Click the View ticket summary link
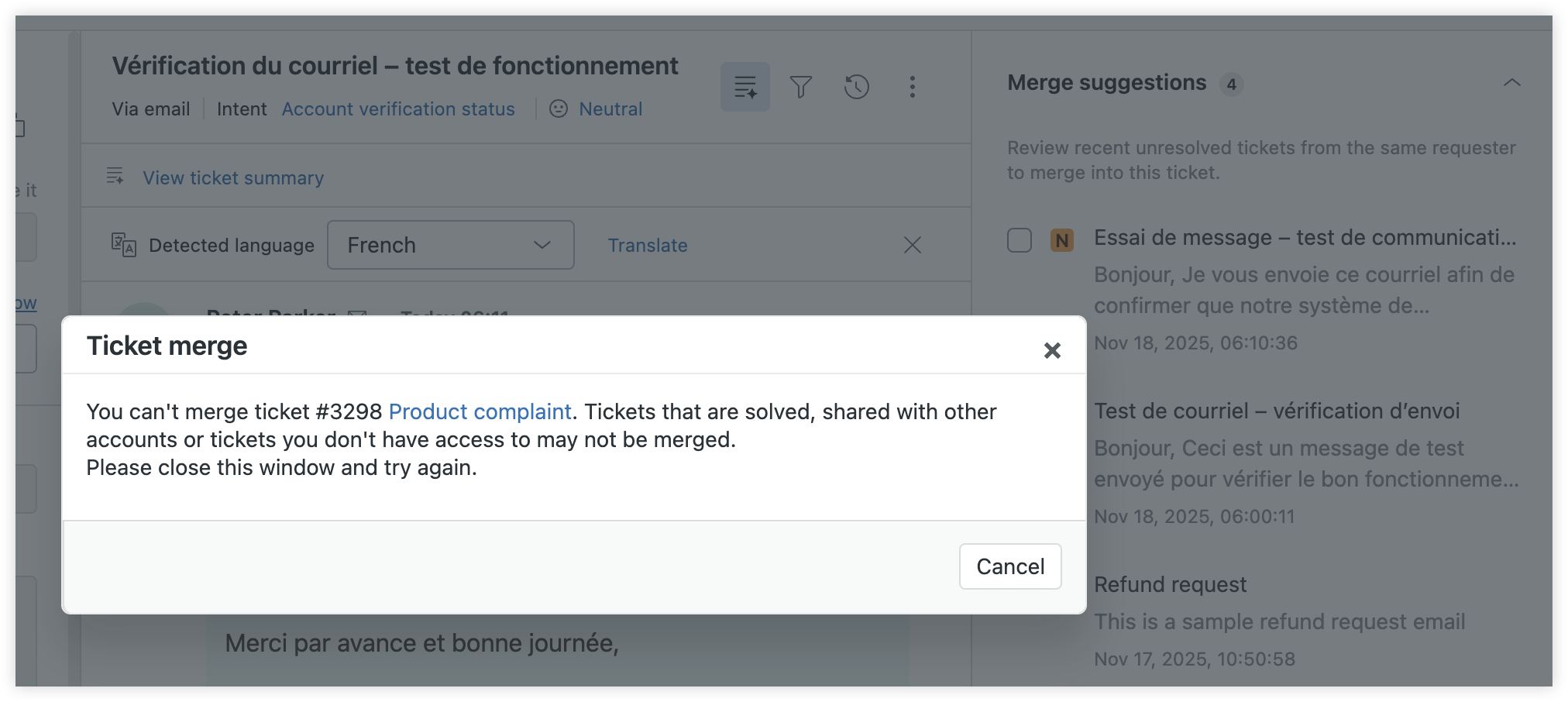The image size is (1568, 702). coord(233,178)
